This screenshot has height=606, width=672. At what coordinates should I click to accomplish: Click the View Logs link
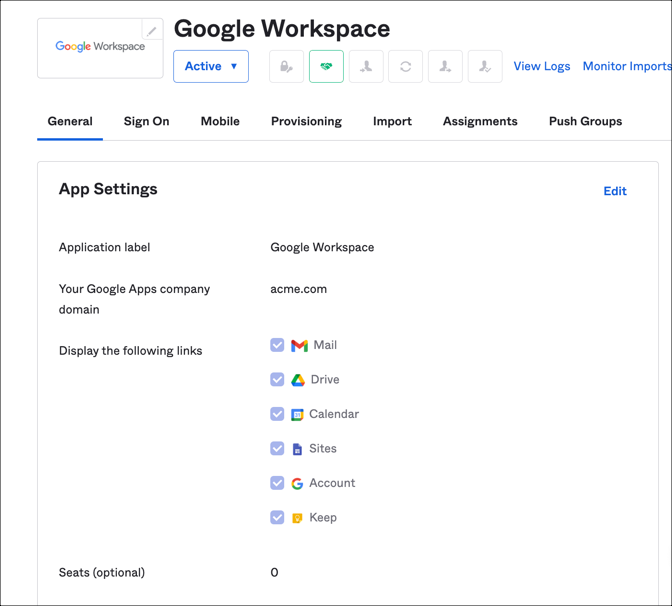541,66
